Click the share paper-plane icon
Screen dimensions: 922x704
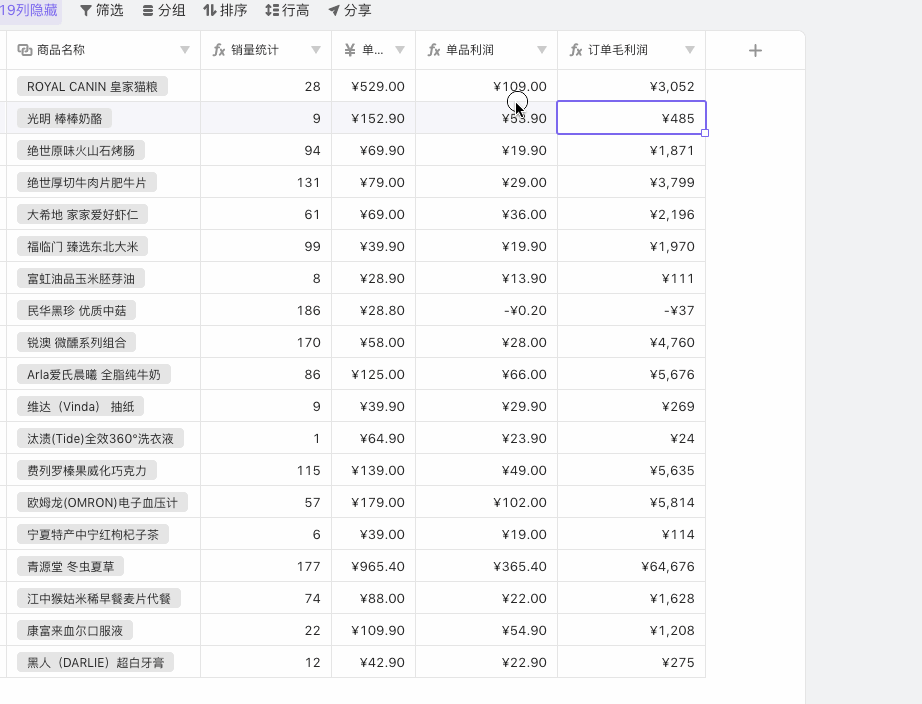coord(334,11)
